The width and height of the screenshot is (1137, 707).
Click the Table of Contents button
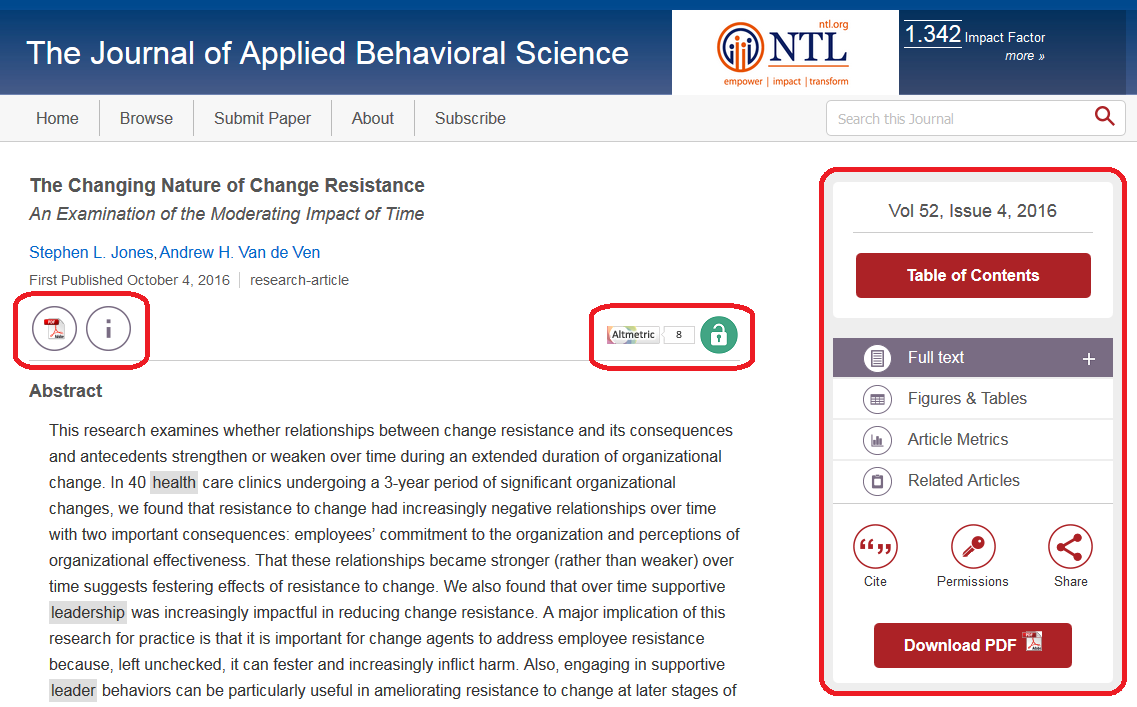(973, 276)
